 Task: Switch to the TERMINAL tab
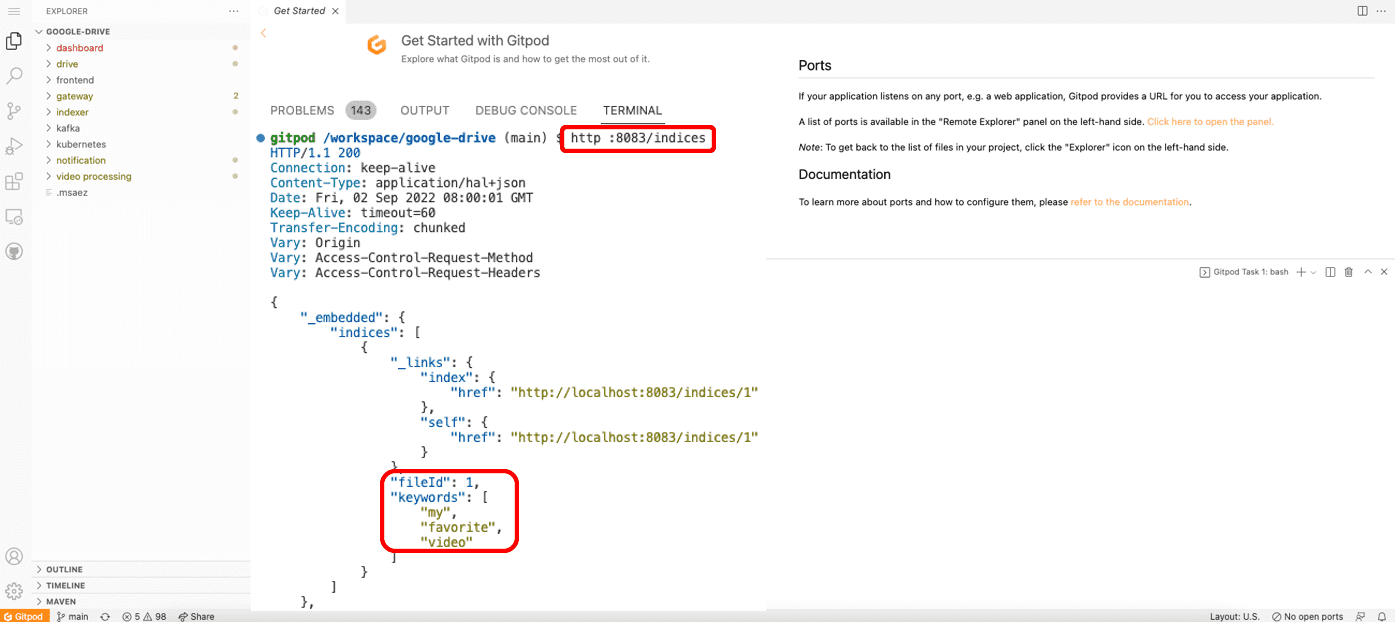tap(632, 111)
